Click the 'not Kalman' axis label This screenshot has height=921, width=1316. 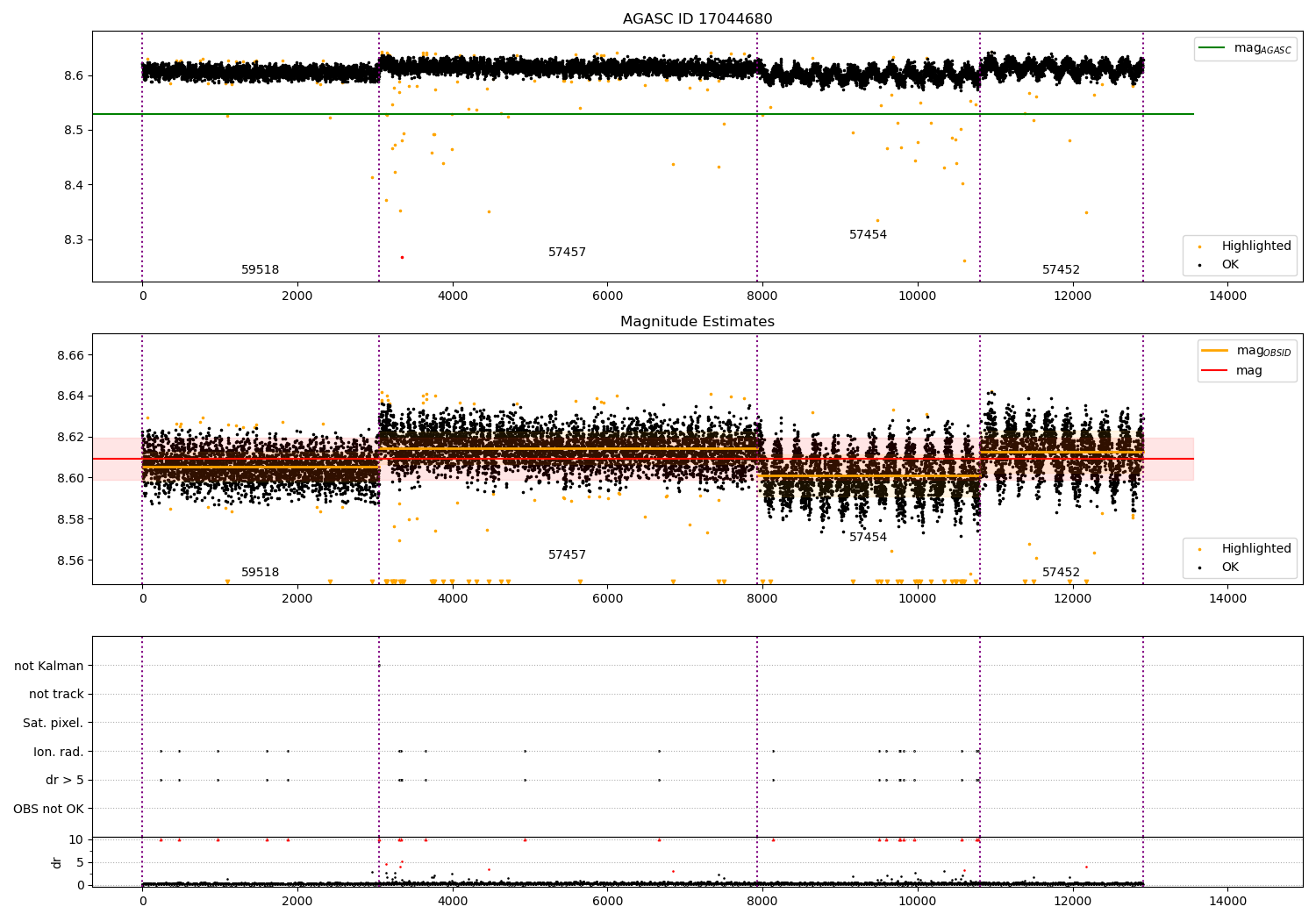49,666
